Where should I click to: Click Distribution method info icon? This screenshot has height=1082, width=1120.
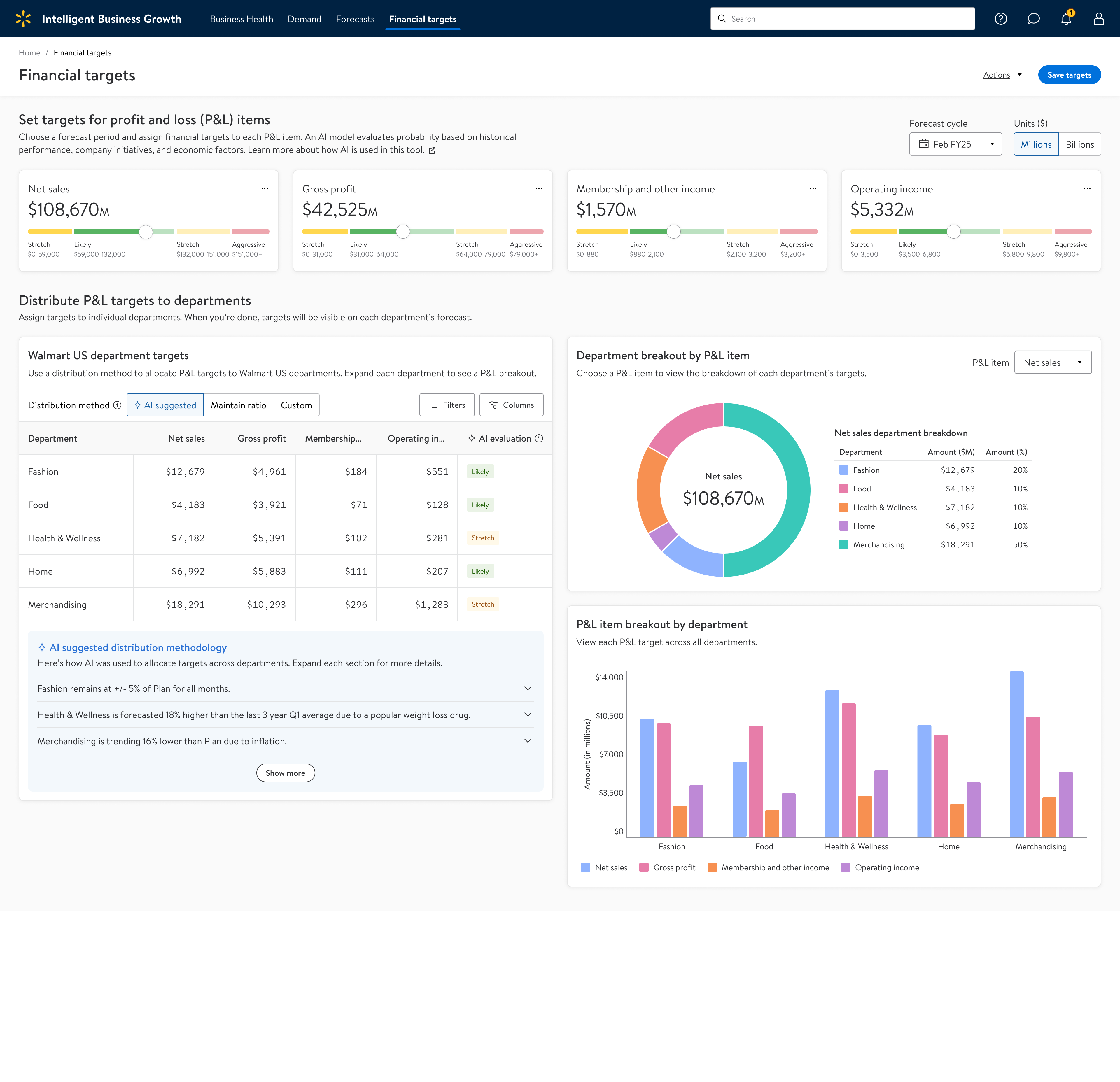[117, 405]
